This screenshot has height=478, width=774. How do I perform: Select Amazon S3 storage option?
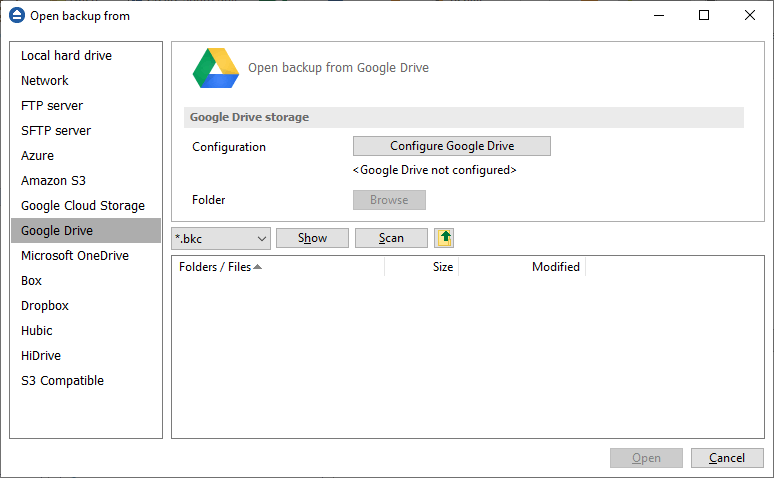(x=86, y=181)
